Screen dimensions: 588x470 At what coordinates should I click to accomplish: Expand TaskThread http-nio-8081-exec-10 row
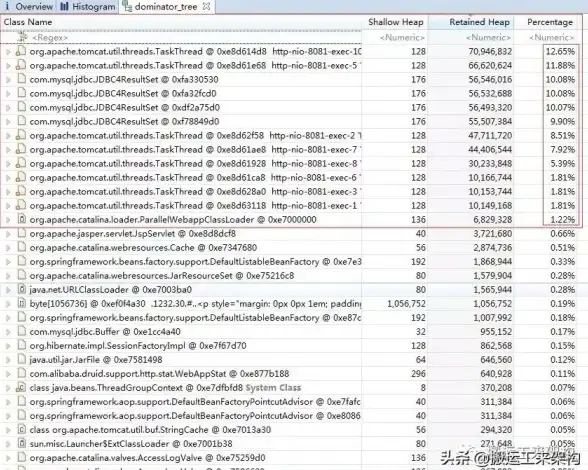(x=8, y=52)
